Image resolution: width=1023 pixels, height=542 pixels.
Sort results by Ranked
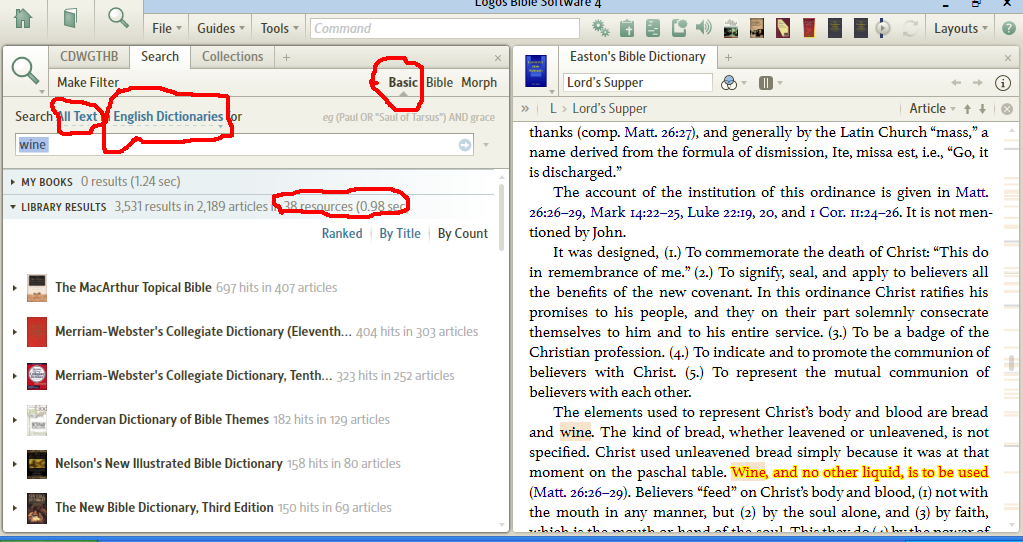pos(342,233)
